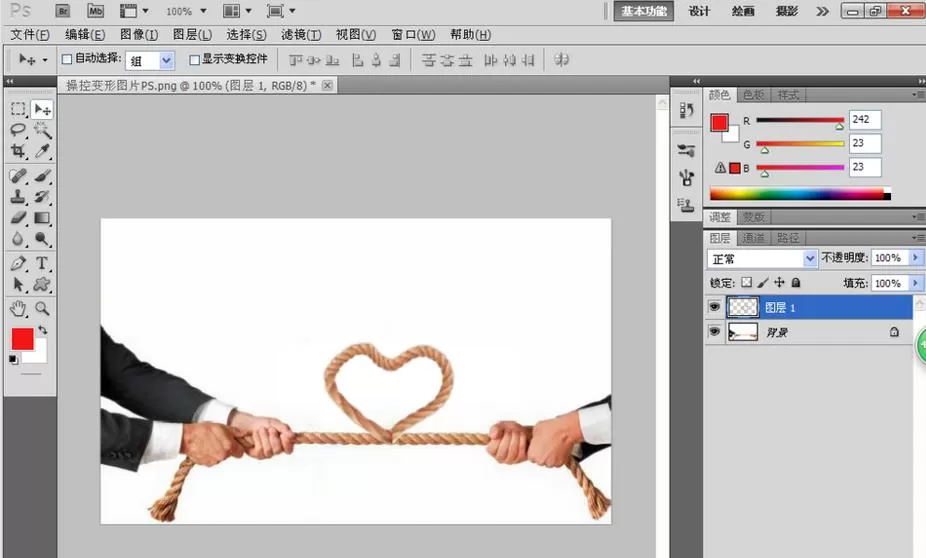The image size is (926, 558).
Task: Switch to the 设计 workspace
Action: [x=699, y=11]
